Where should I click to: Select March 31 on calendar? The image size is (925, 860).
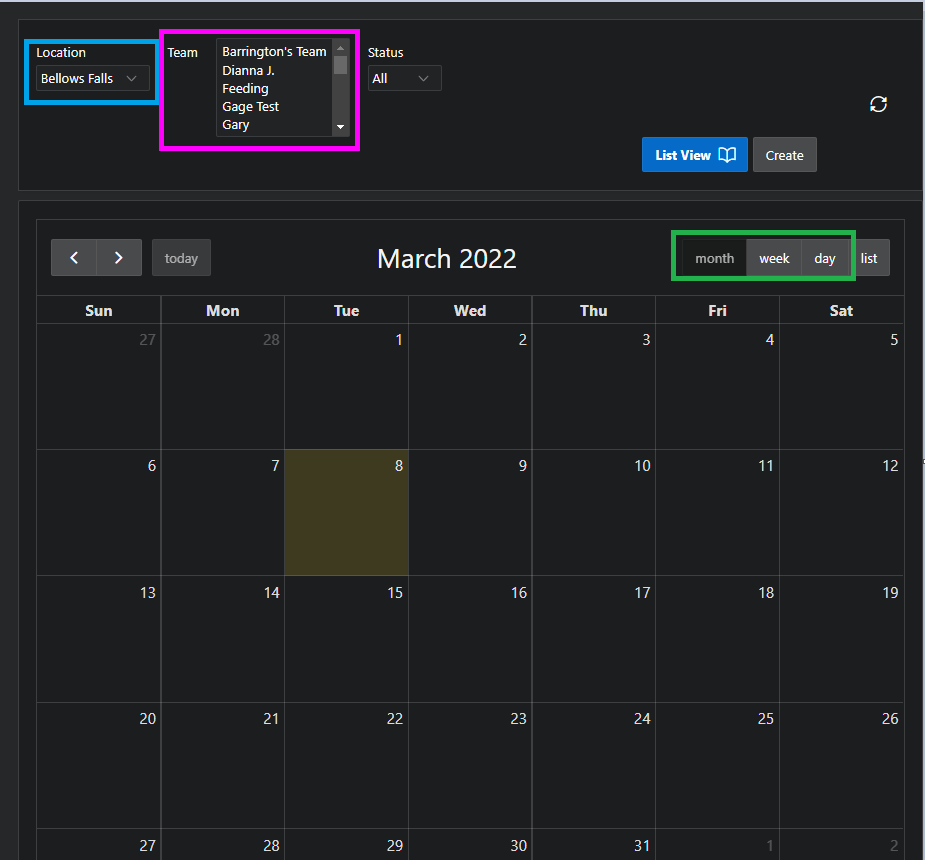[593, 845]
